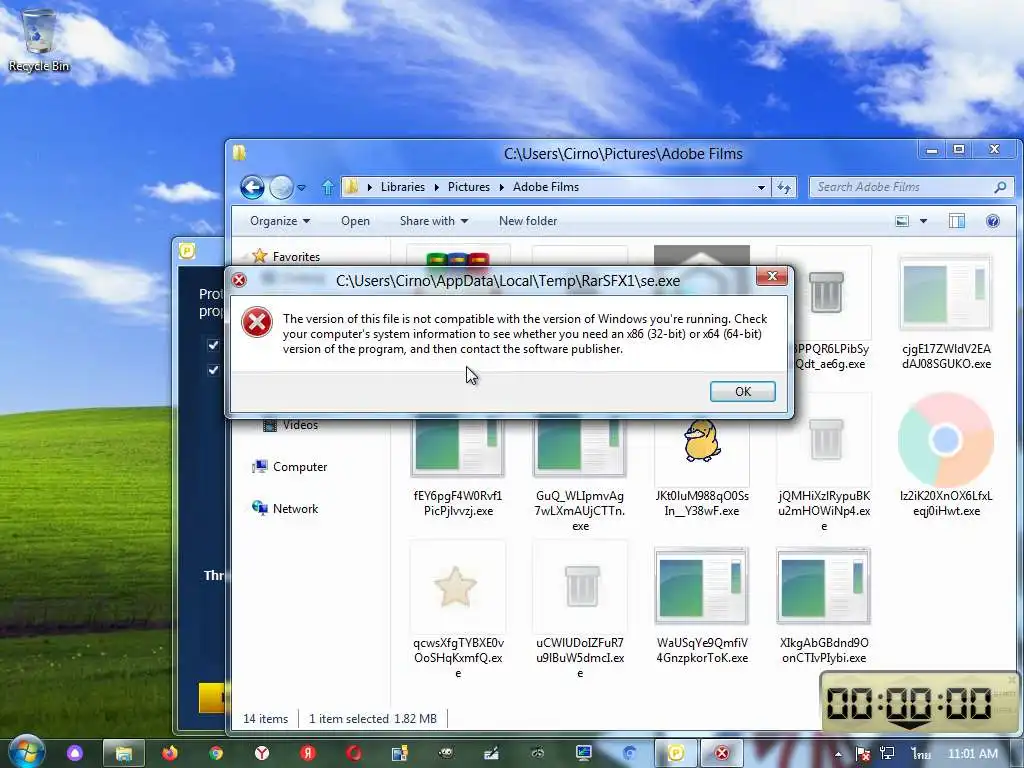Minimize the Adobe Films Explorer window

coord(932,150)
